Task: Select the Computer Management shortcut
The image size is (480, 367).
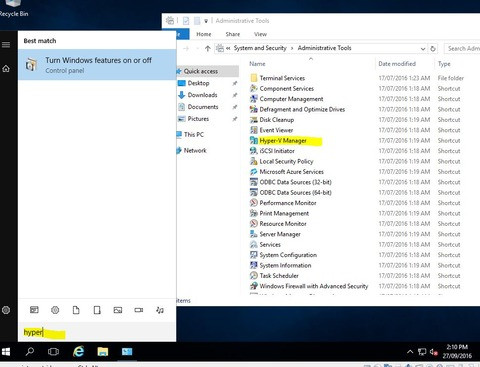Action: tap(291, 99)
